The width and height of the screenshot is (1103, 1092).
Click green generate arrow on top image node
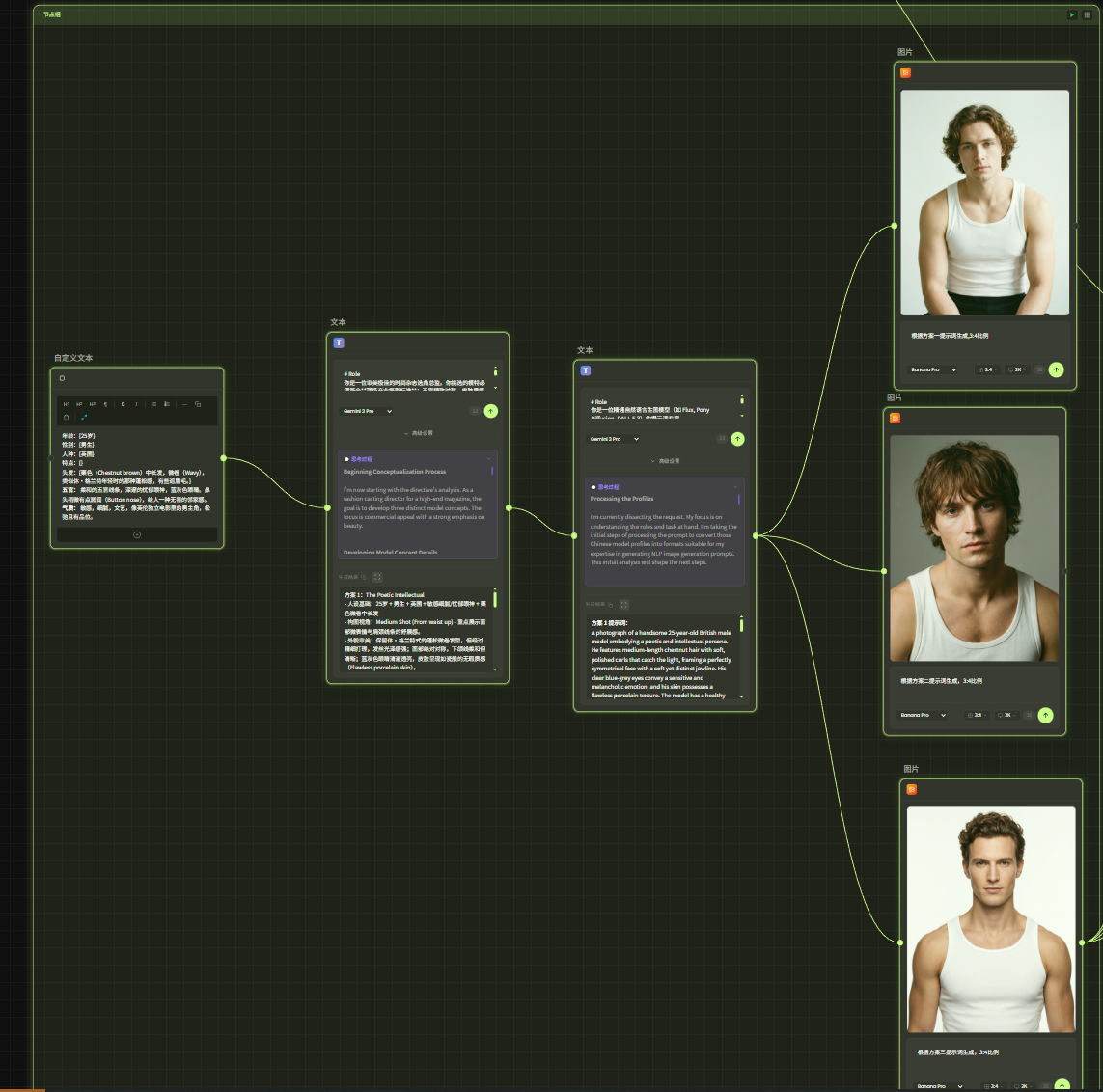[x=1056, y=369]
